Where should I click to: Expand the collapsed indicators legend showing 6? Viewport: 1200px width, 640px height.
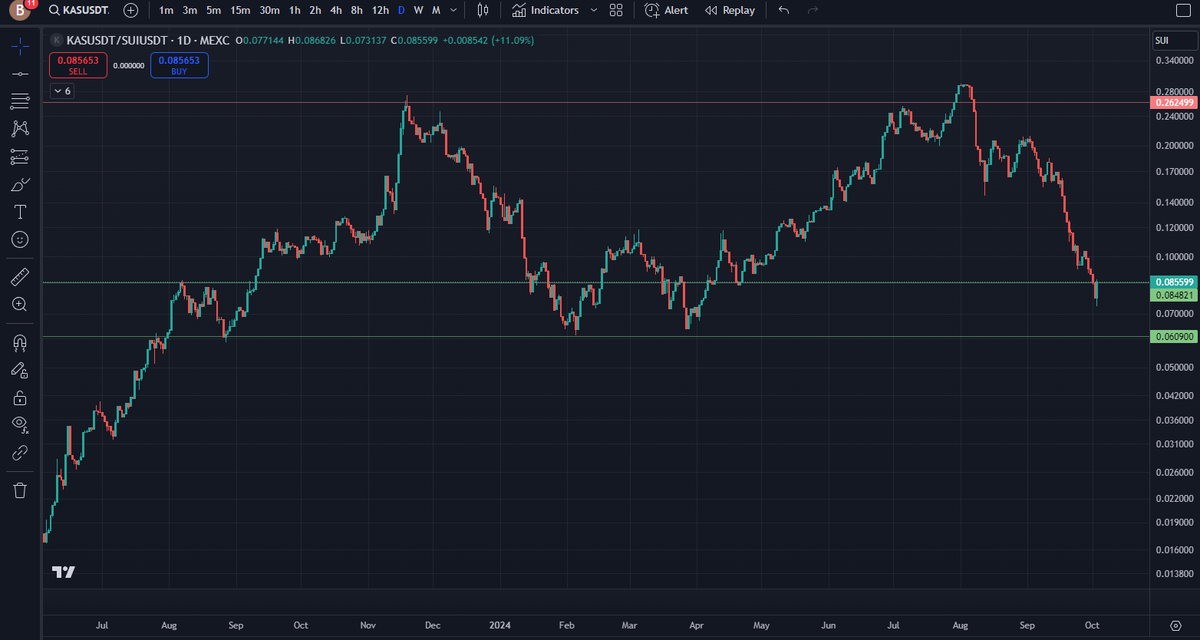(62, 91)
